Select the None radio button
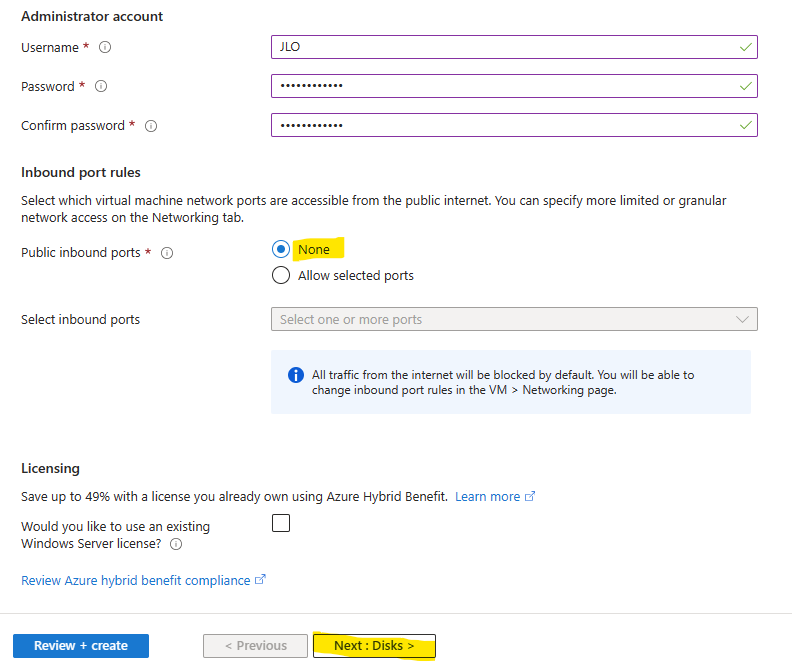The width and height of the screenshot is (792, 665). (281, 249)
